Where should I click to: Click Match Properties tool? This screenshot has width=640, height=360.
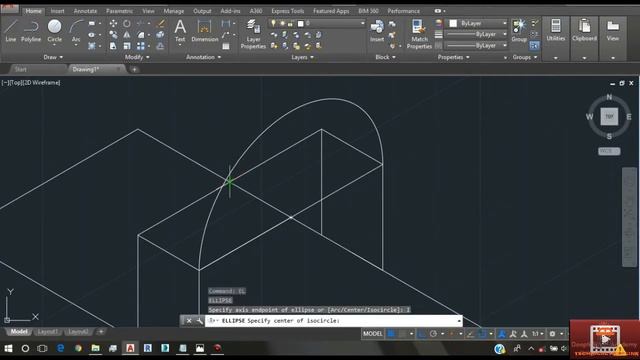(419, 34)
